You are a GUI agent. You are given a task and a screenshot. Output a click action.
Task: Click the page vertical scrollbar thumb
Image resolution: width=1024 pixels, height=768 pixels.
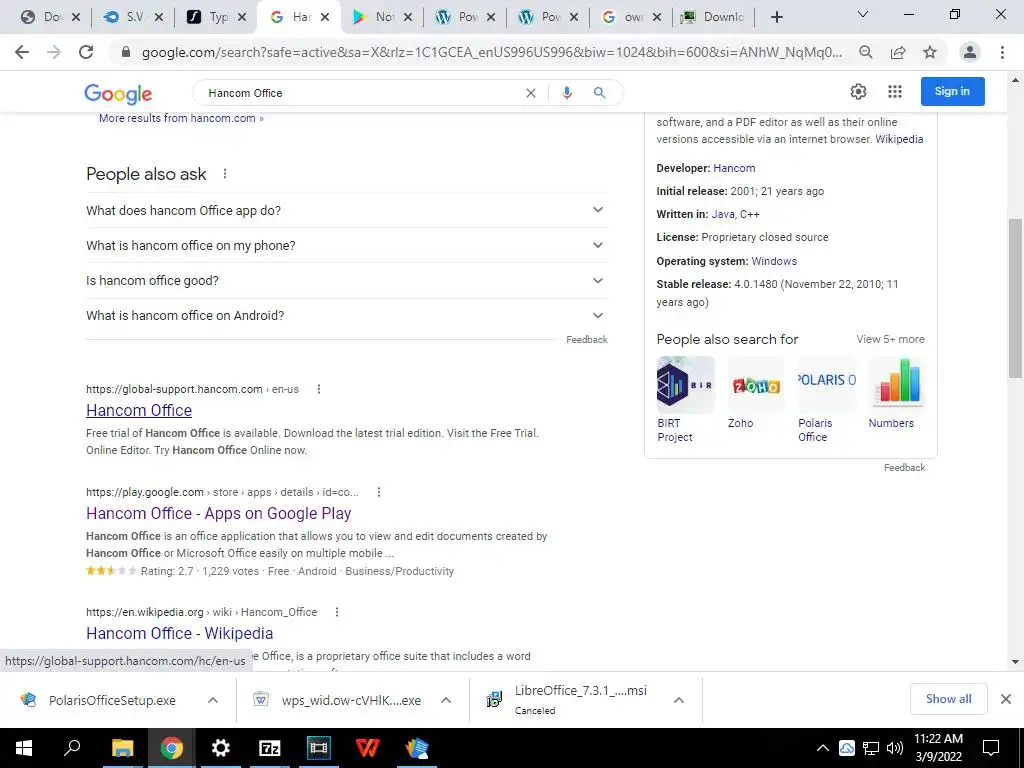pos(1015,298)
